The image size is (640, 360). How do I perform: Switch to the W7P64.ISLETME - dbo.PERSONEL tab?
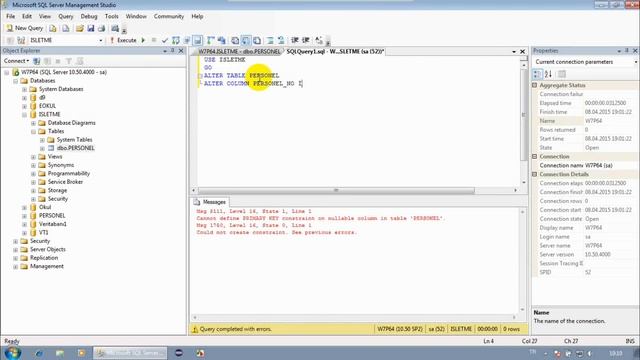[239, 51]
